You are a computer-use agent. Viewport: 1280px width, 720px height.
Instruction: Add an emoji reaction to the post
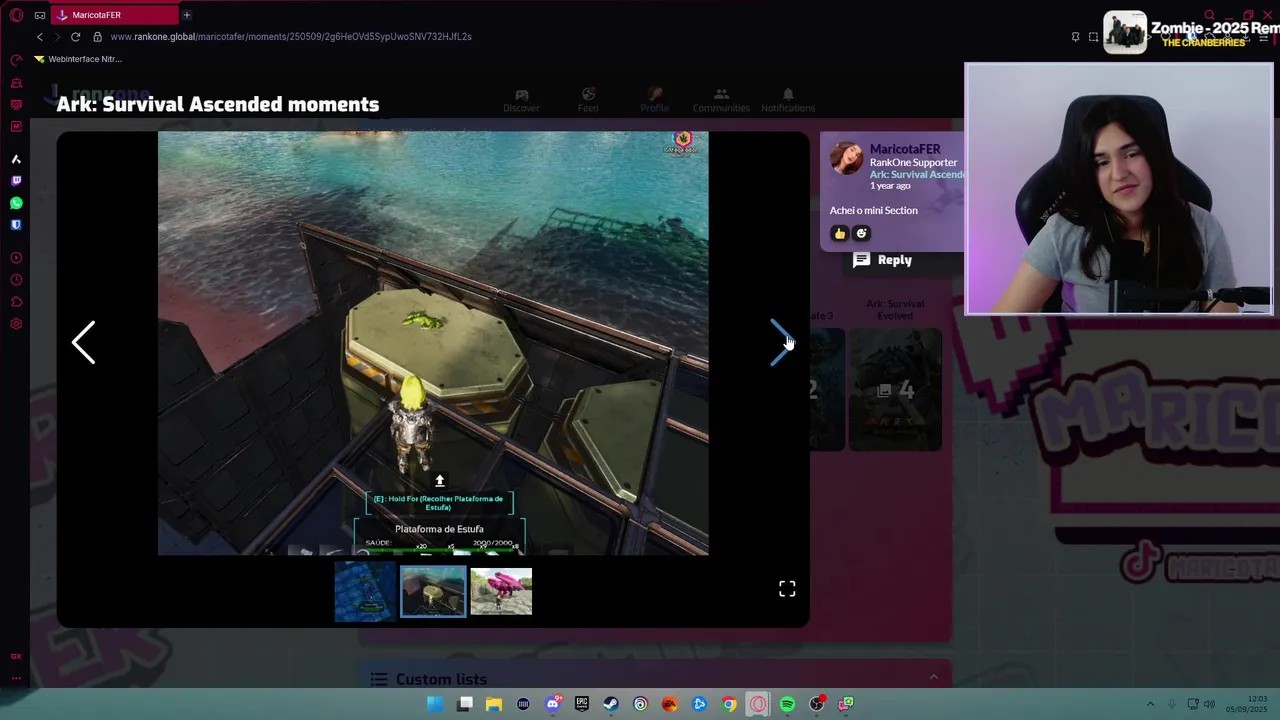[x=861, y=233]
